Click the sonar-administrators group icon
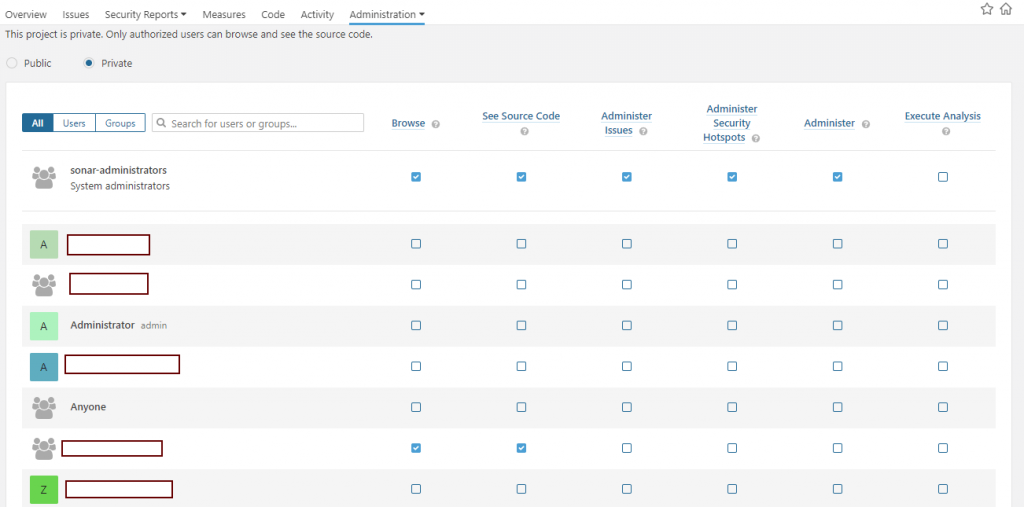The width and height of the screenshot is (1024, 507). coord(44,178)
